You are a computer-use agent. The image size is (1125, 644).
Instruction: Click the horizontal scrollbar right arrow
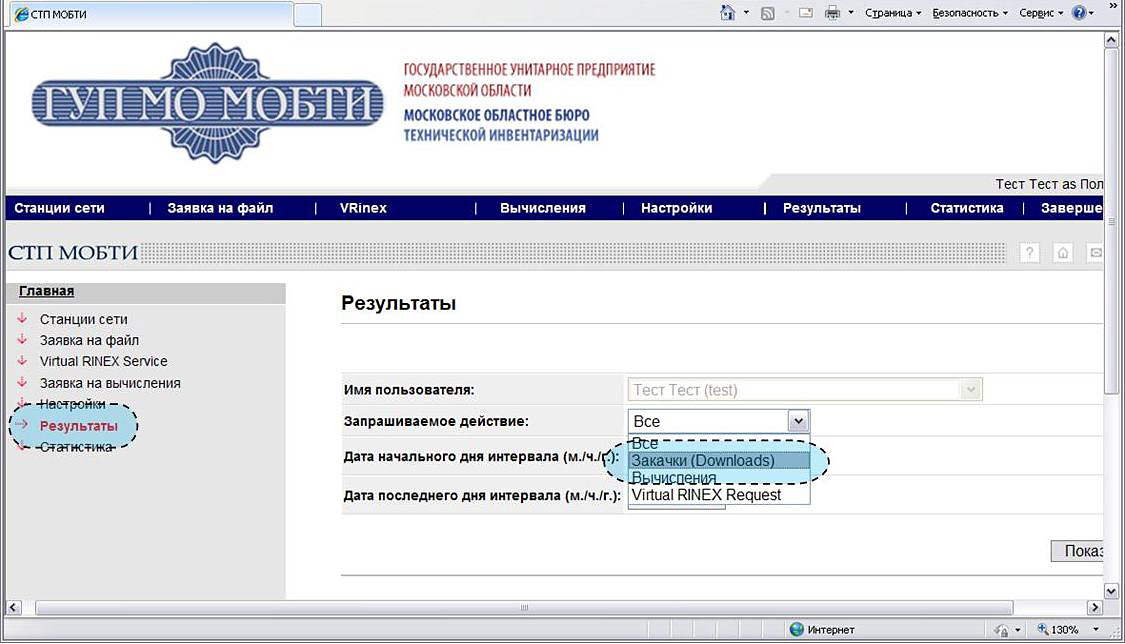tap(1095, 607)
